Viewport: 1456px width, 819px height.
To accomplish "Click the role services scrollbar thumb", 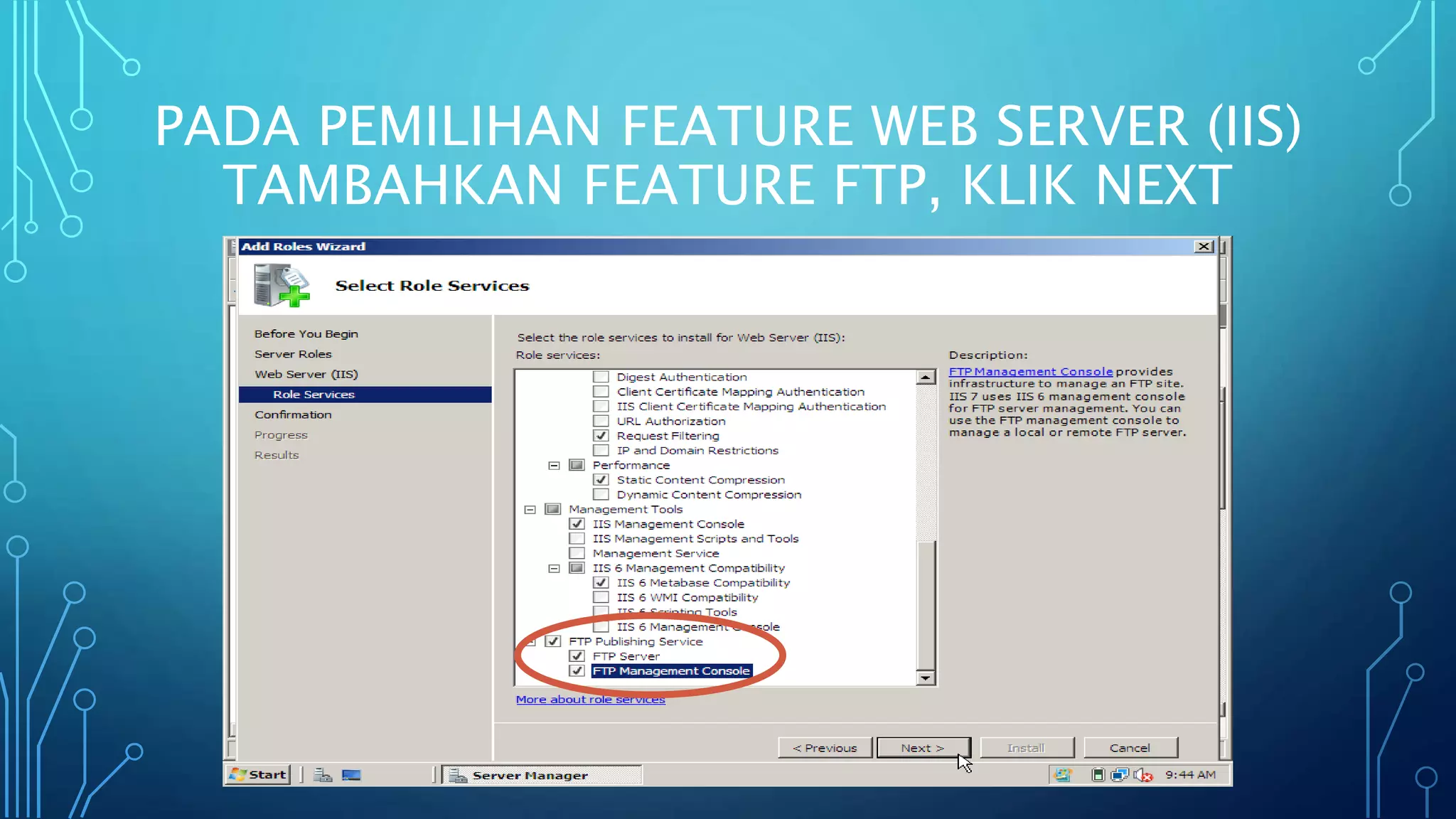I will pyautogui.click(x=926, y=604).
